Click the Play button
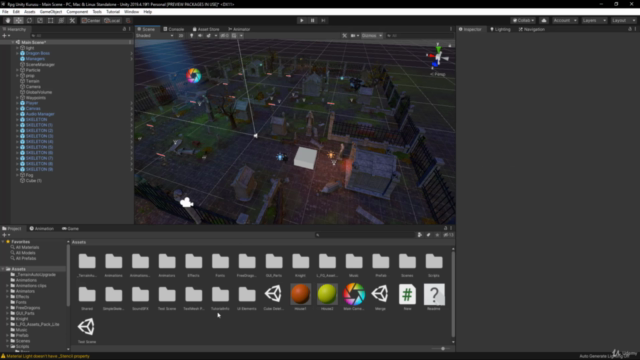Screen dimensions: 640x360 [302, 20]
